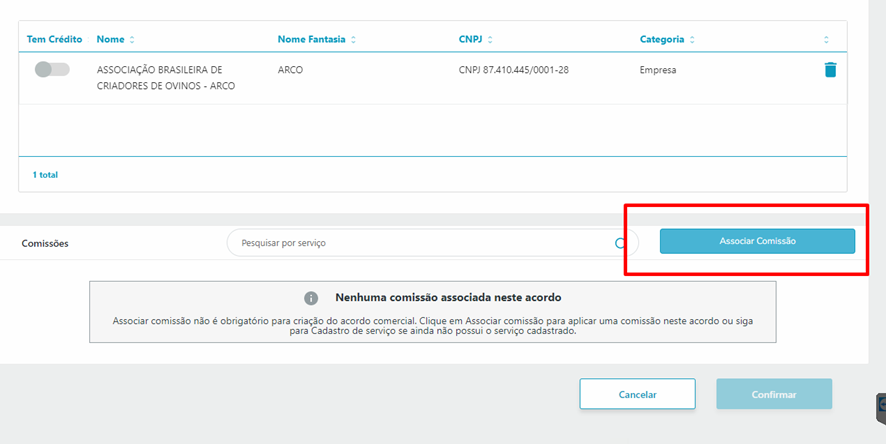
Task: Sort table by Categoria column
Action: point(667,39)
